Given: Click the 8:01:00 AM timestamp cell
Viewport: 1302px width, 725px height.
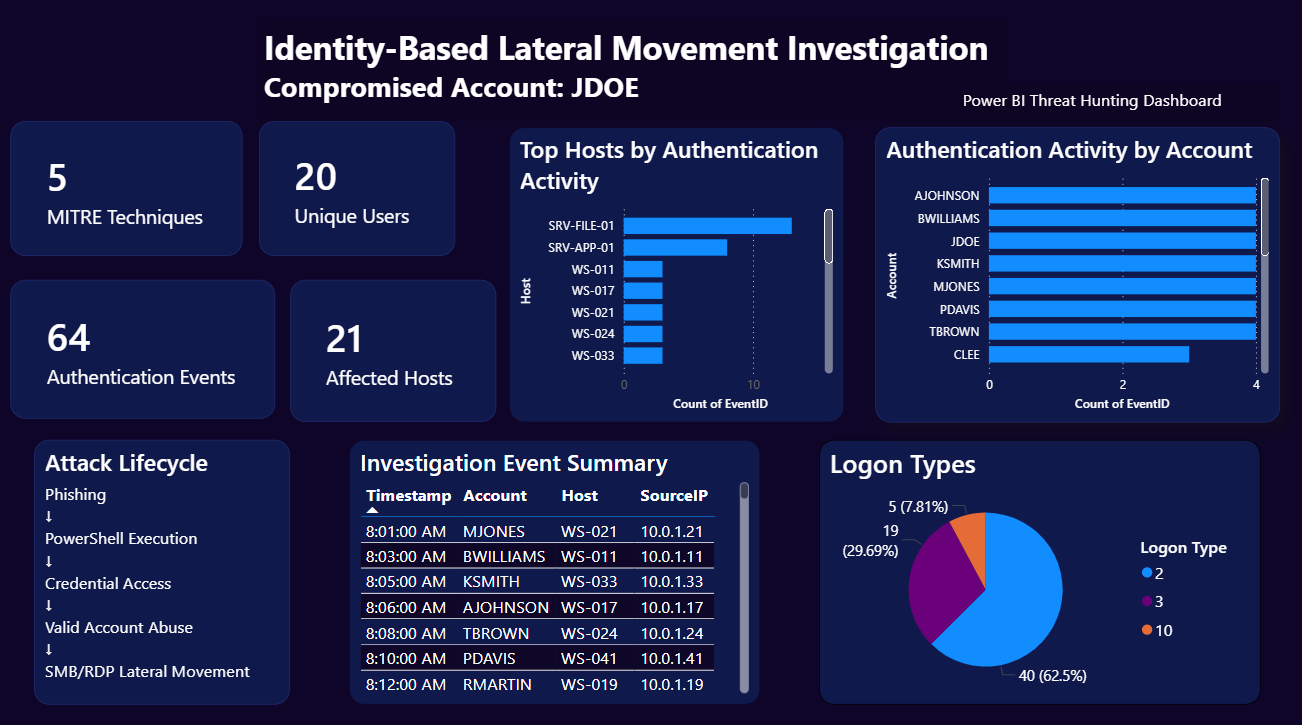Looking at the screenshot, I should click(406, 532).
